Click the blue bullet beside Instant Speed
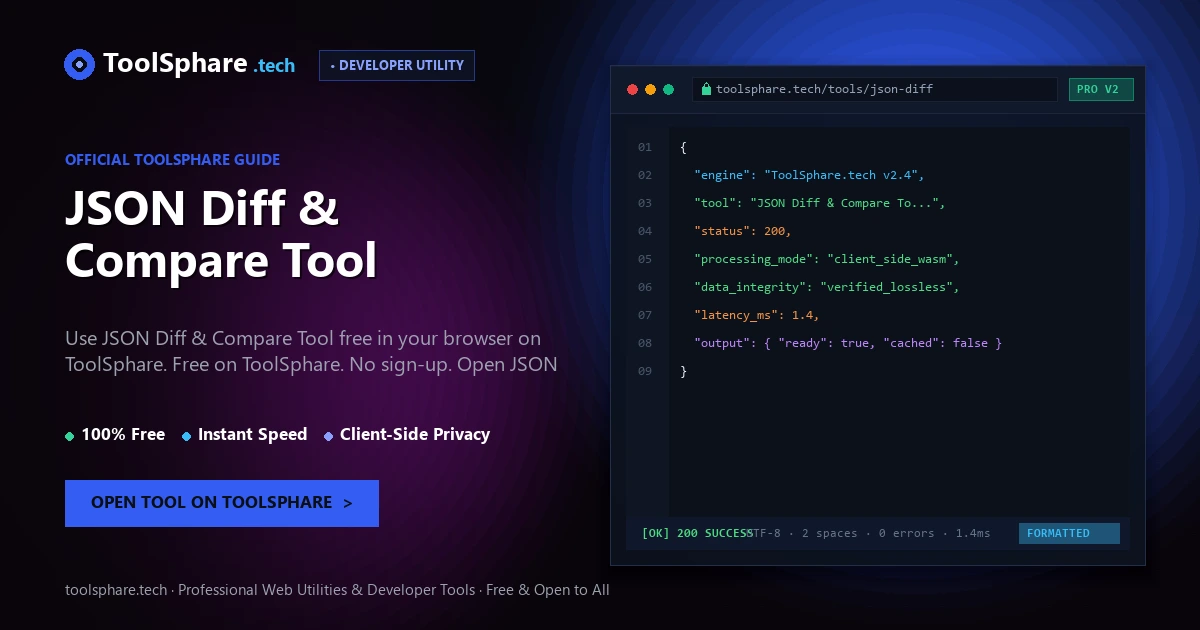Screen dimensions: 1200x630 187,436
